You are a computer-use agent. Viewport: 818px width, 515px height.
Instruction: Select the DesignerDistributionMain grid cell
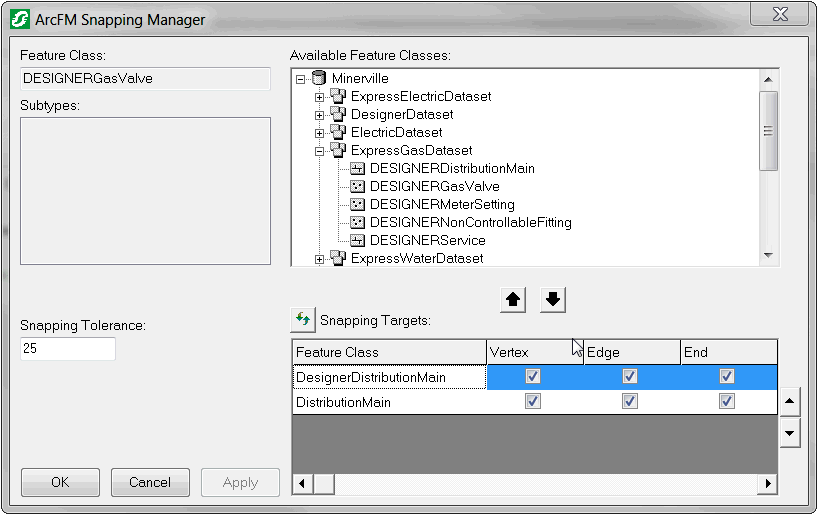[x=389, y=377]
